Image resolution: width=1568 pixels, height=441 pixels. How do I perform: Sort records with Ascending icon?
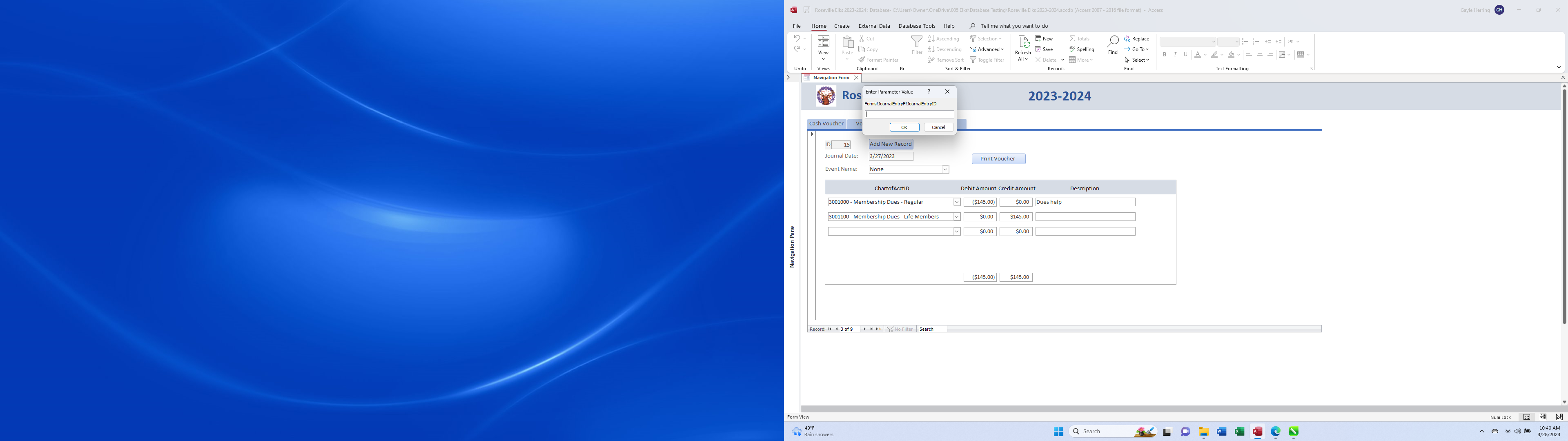(x=931, y=38)
